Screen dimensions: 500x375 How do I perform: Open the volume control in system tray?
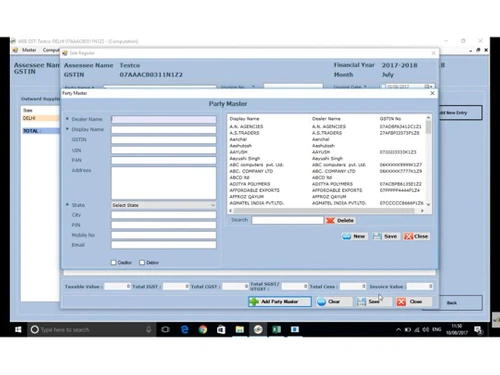(426, 330)
